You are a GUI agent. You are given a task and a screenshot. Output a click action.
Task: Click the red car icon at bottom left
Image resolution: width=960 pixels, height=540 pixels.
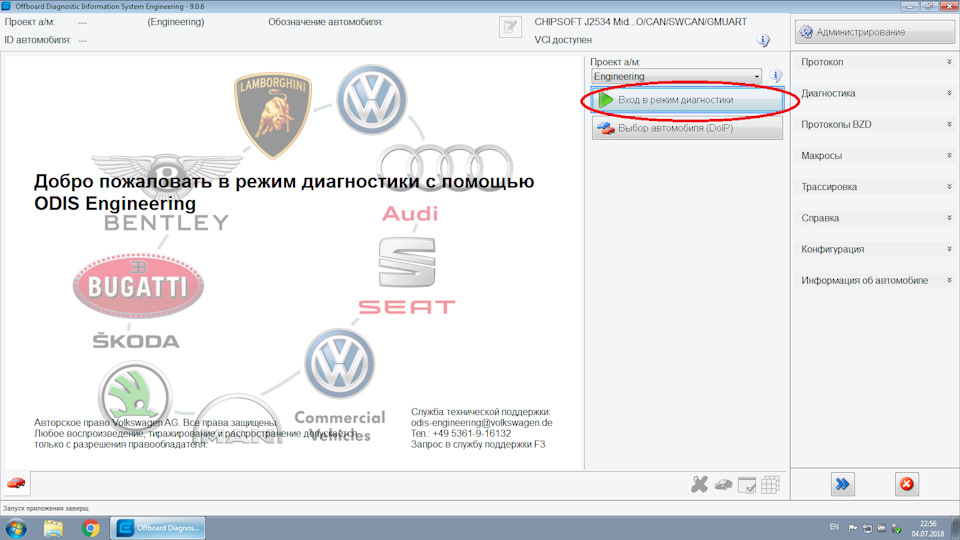[16, 484]
